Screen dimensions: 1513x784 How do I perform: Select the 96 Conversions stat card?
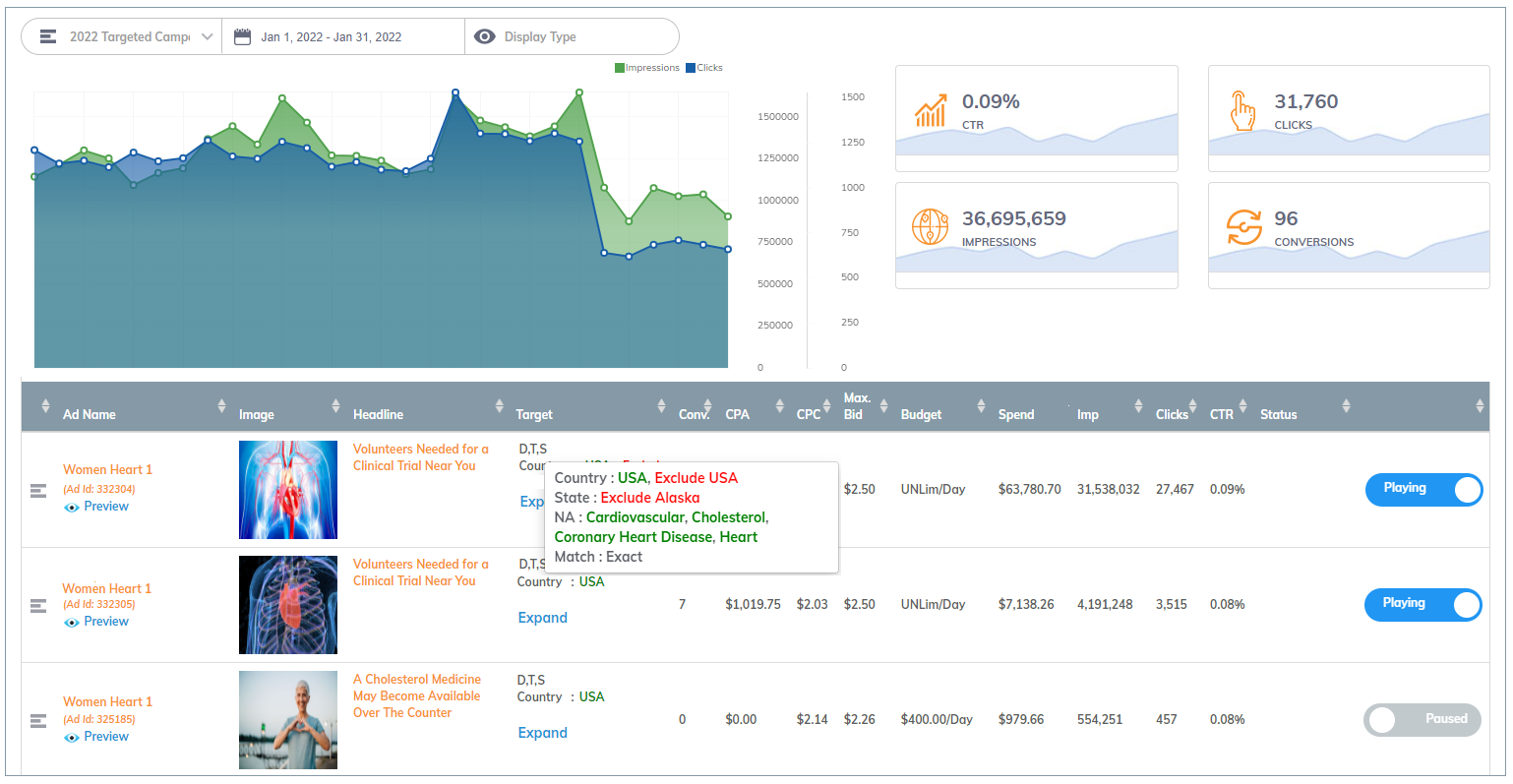point(1349,235)
